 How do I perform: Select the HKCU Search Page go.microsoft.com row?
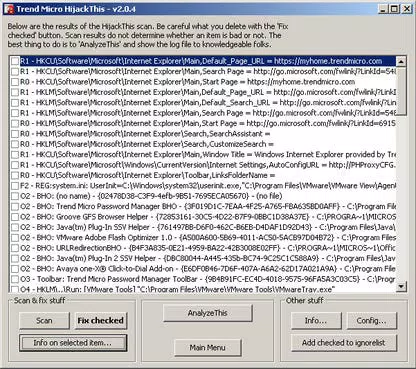point(208,71)
